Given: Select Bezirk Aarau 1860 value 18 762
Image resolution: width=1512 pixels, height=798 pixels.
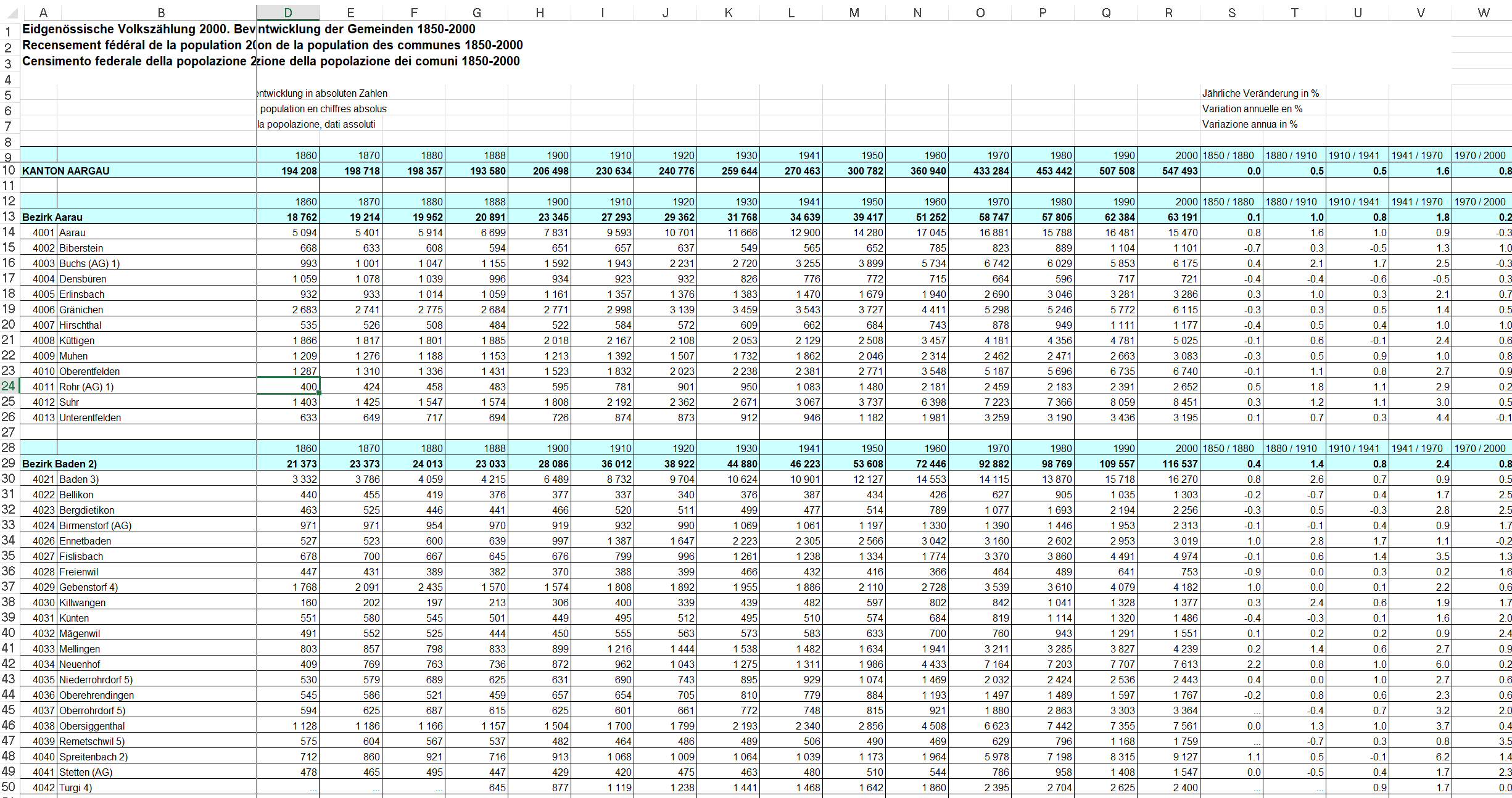Looking at the screenshot, I should (288, 217).
